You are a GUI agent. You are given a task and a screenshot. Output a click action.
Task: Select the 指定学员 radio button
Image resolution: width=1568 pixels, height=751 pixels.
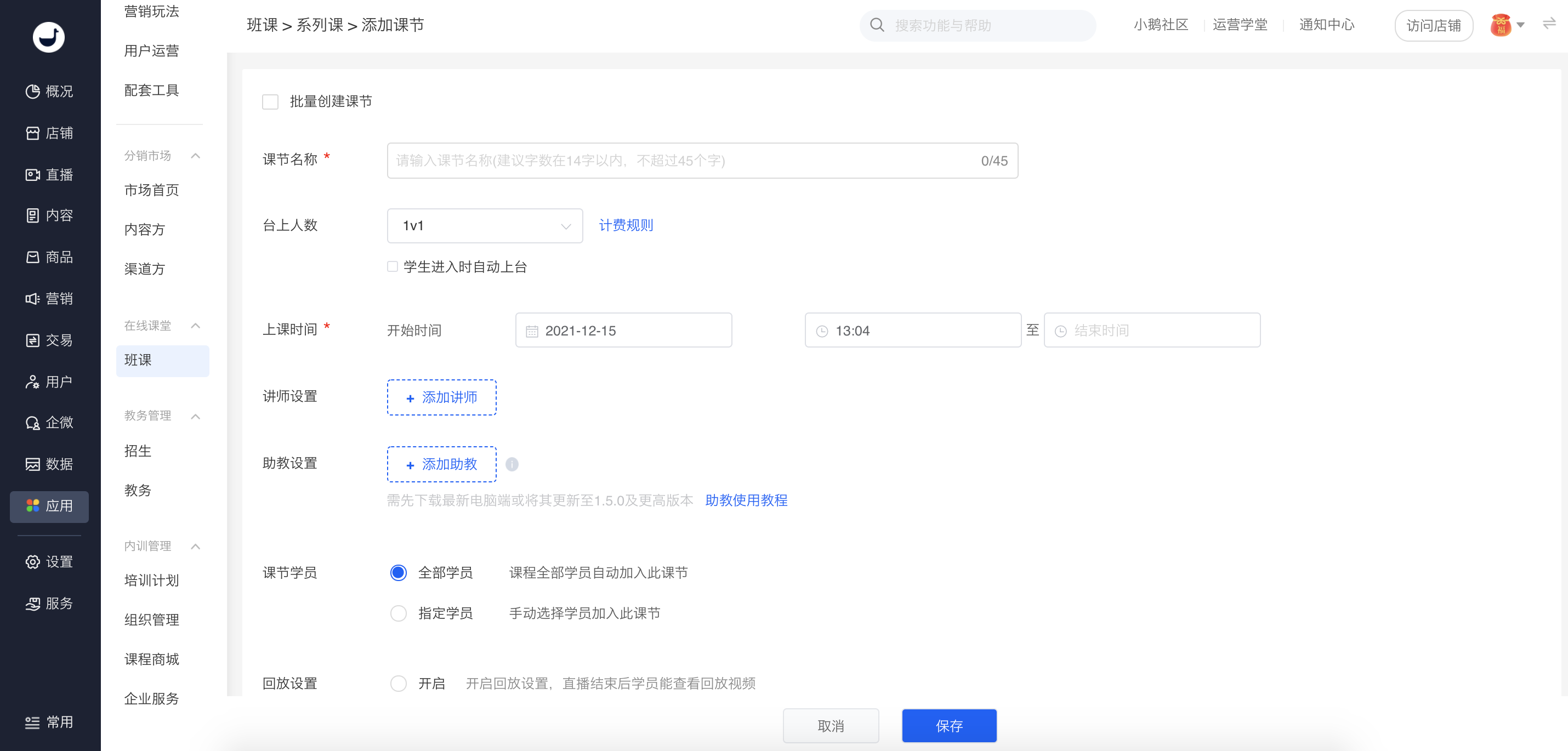point(398,613)
